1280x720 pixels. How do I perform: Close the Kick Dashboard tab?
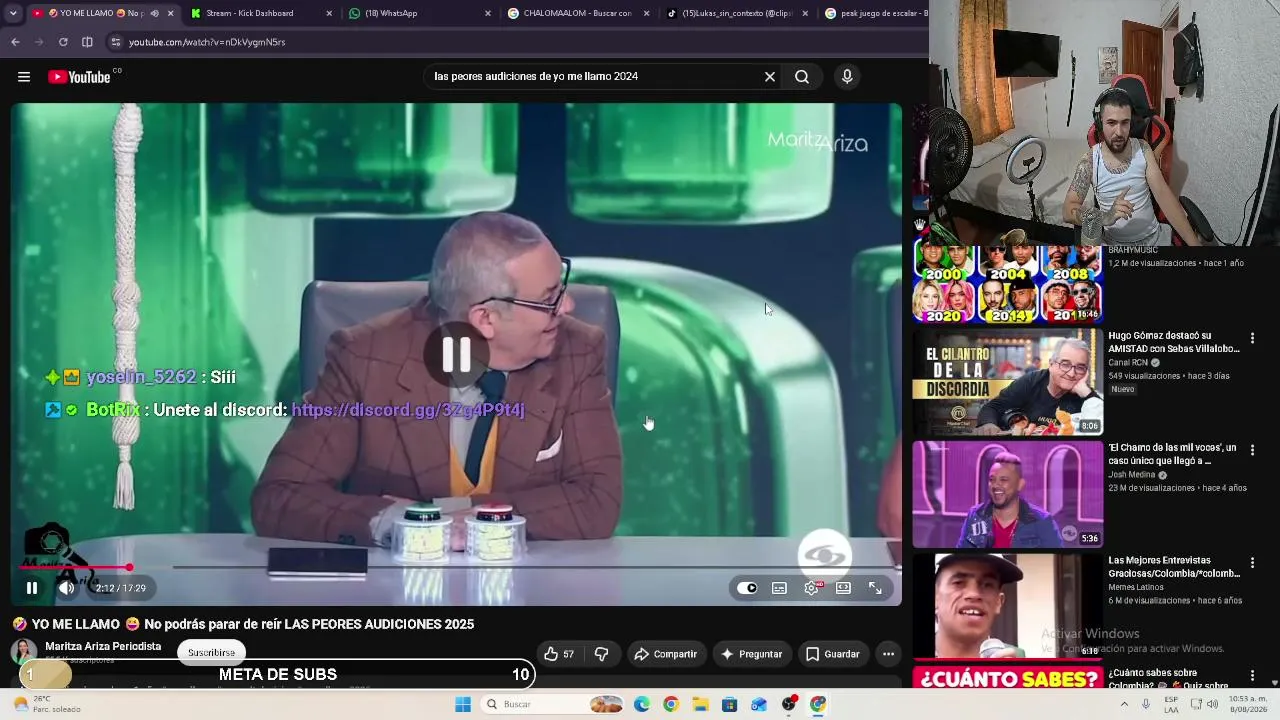tap(329, 13)
